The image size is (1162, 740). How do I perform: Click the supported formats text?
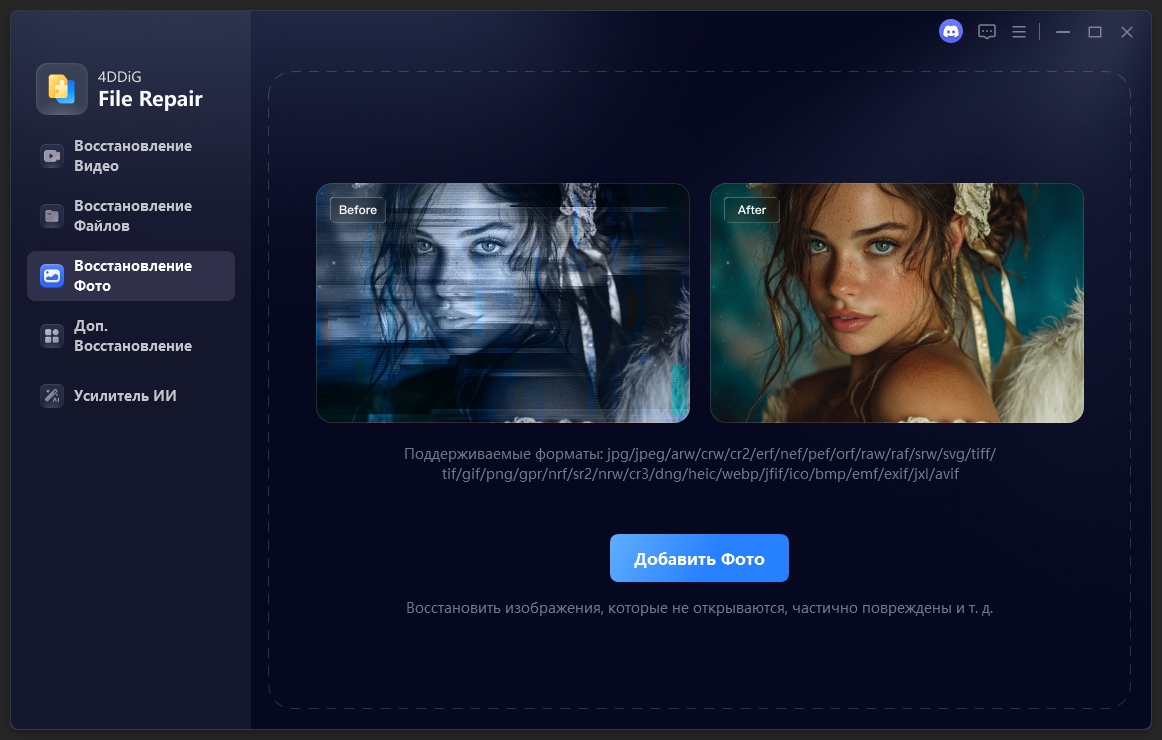(x=700, y=464)
